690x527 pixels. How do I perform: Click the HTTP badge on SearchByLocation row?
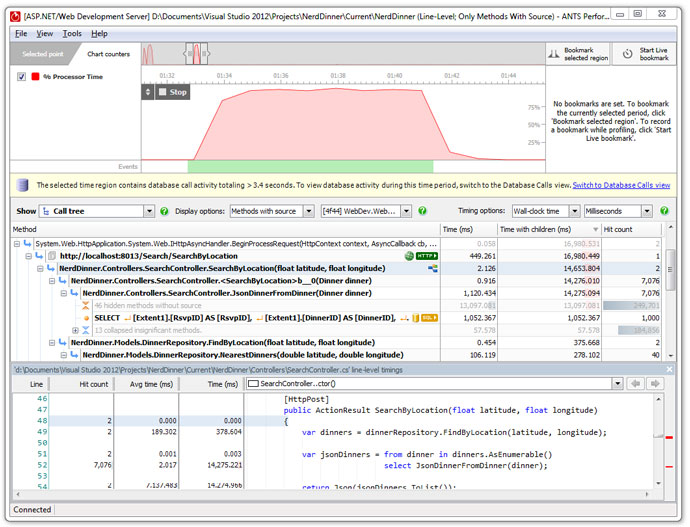click(428, 256)
